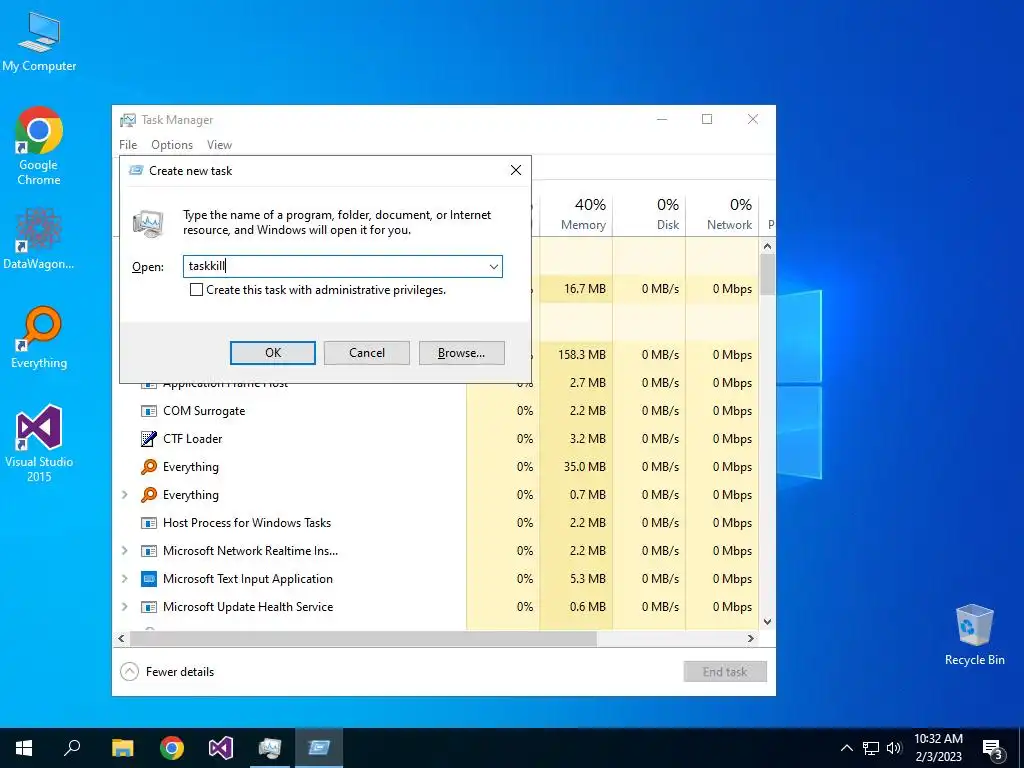The width and height of the screenshot is (1024, 768).
Task: Expand the Microsoft Update Health Service row
Action: [125, 607]
